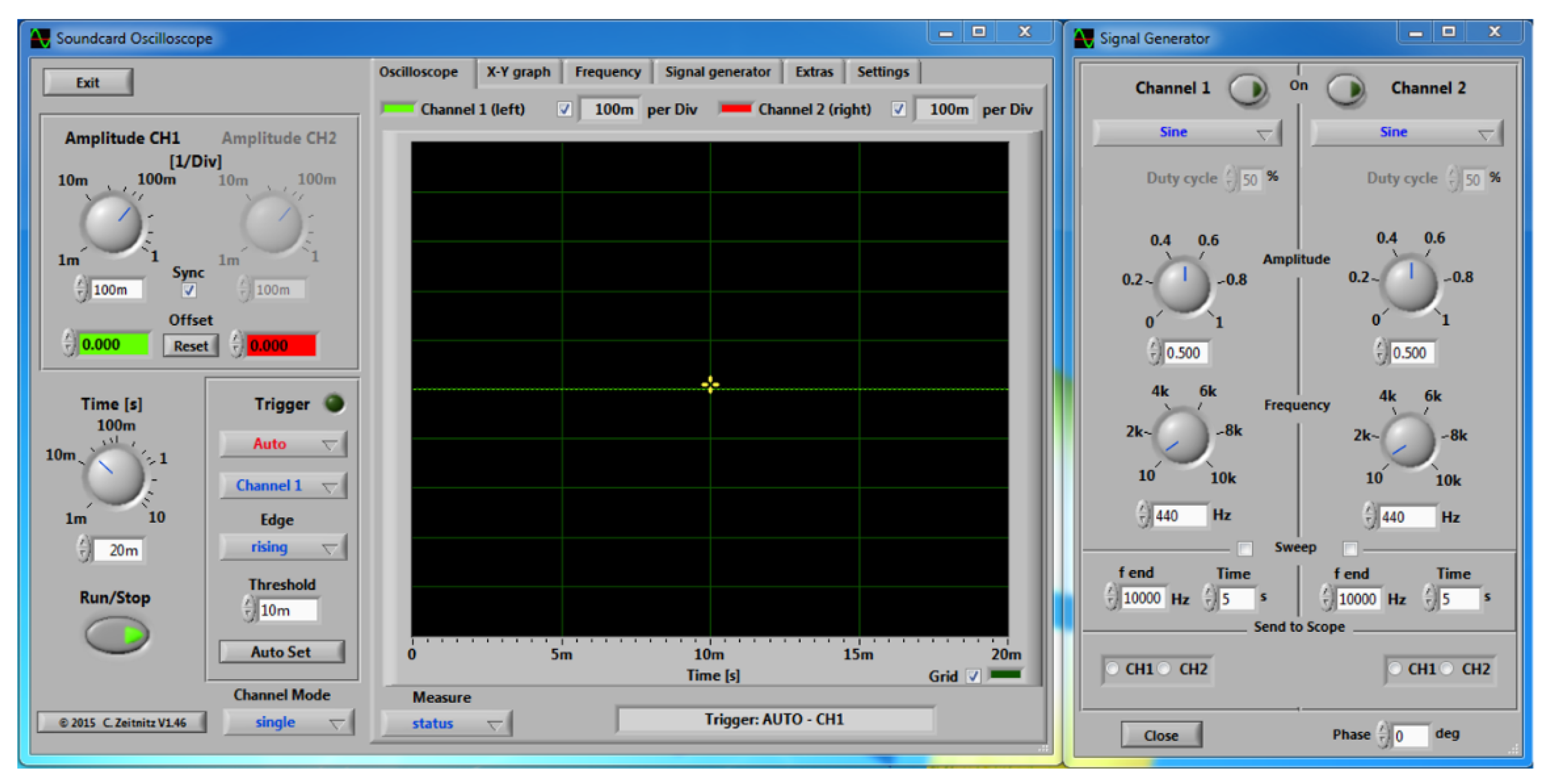Open the Frequency tab

[x=608, y=71]
